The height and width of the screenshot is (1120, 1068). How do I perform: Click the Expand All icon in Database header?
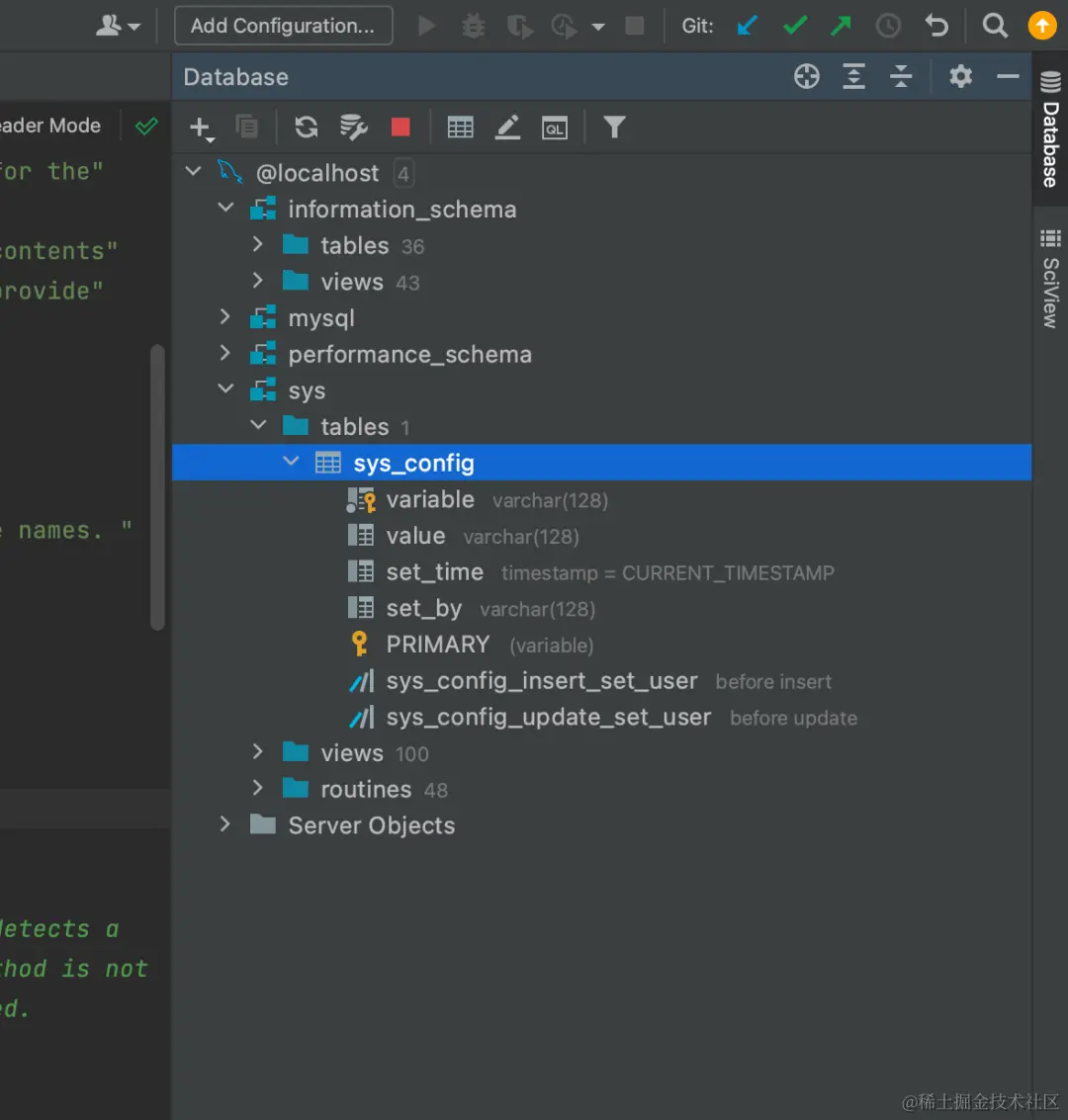(x=853, y=76)
